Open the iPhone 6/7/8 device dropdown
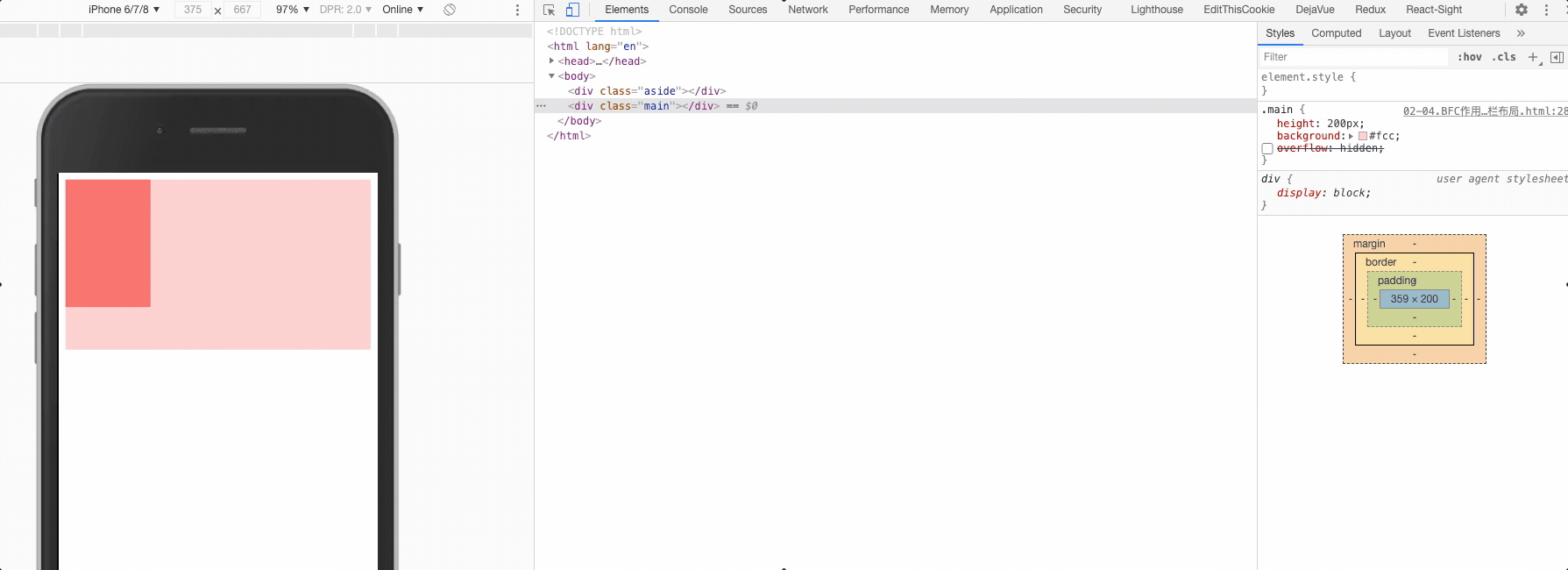 tap(124, 10)
